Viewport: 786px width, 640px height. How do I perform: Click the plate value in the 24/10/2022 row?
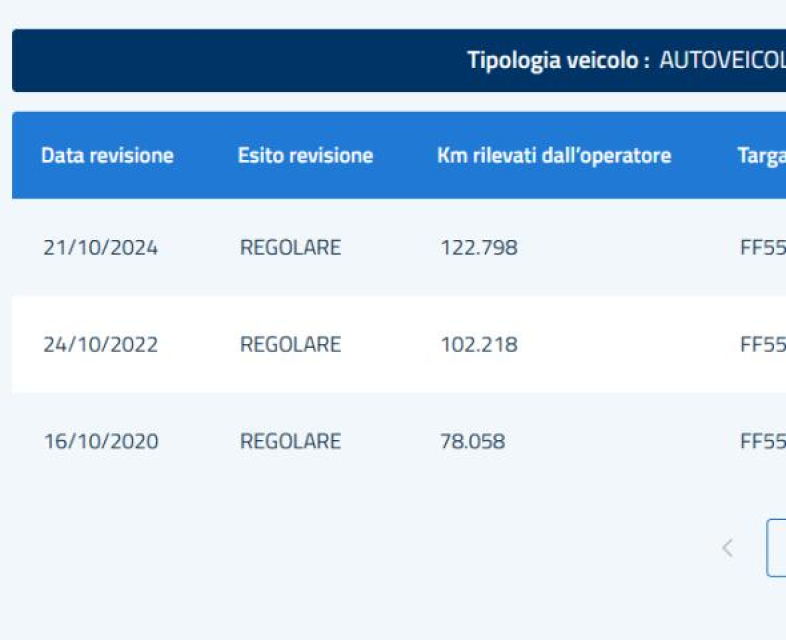point(762,345)
